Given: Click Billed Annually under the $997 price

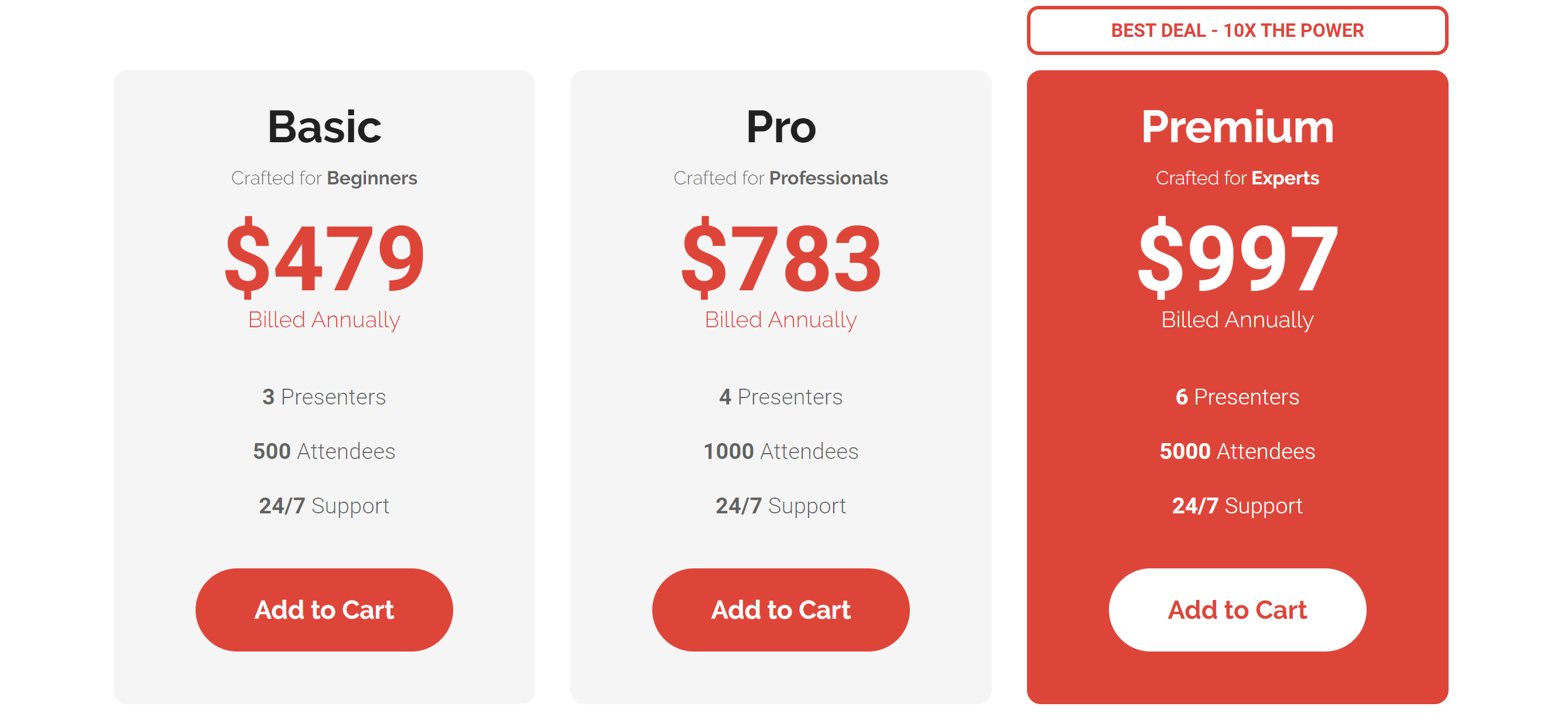Looking at the screenshot, I should click(1237, 320).
